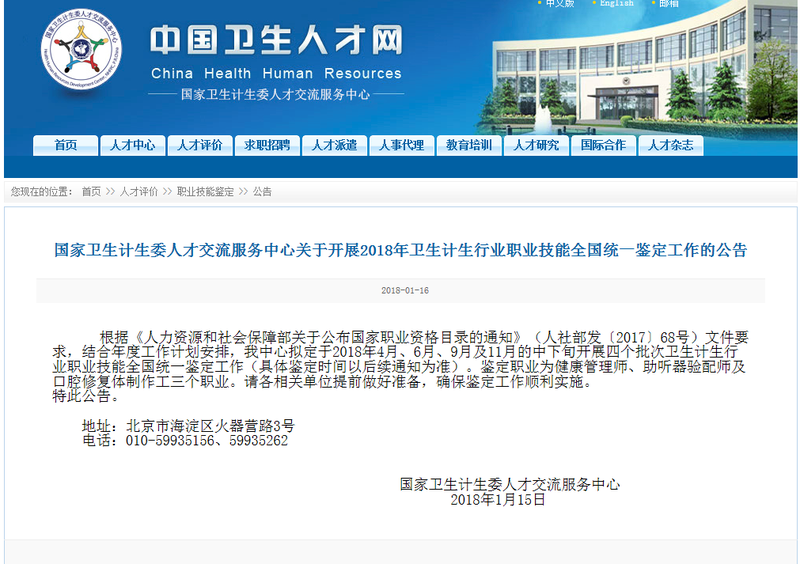This screenshot has height=564, width=800.
Task: Go to 人才评价 in the breadcrumb
Action: coord(139,192)
